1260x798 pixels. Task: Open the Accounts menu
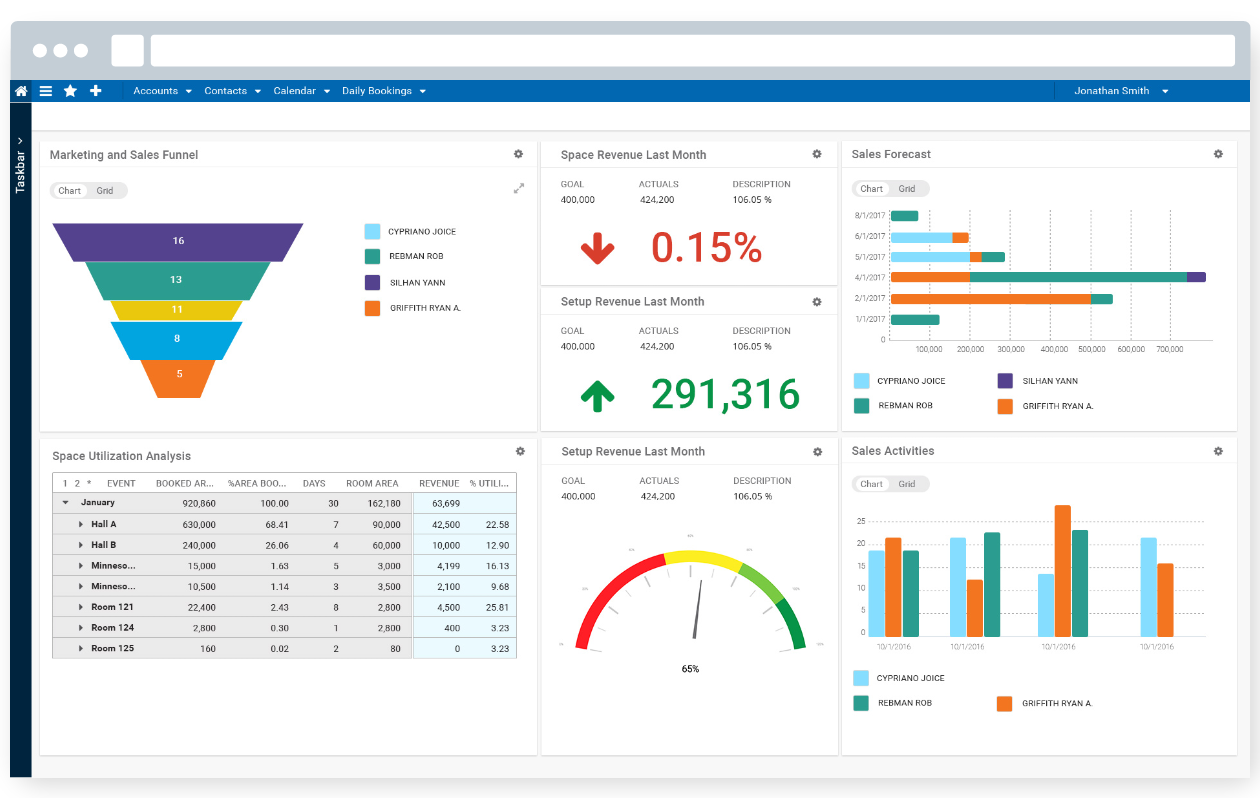(162, 91)
